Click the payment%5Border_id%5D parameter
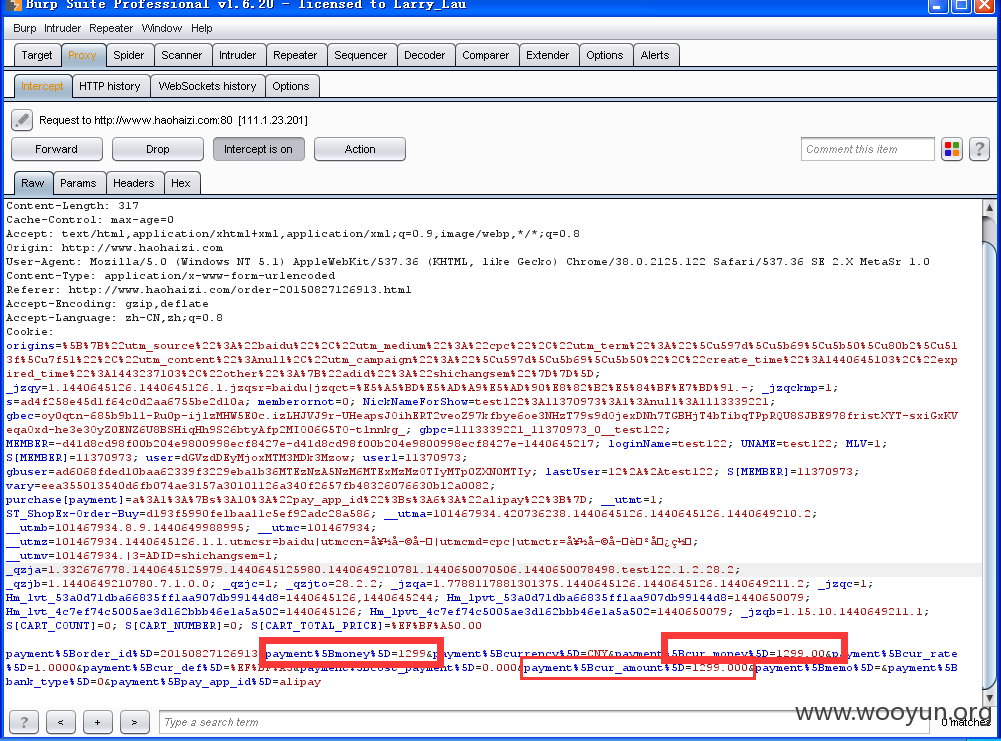Screen dimensions: 1001x741 (132, 654)
